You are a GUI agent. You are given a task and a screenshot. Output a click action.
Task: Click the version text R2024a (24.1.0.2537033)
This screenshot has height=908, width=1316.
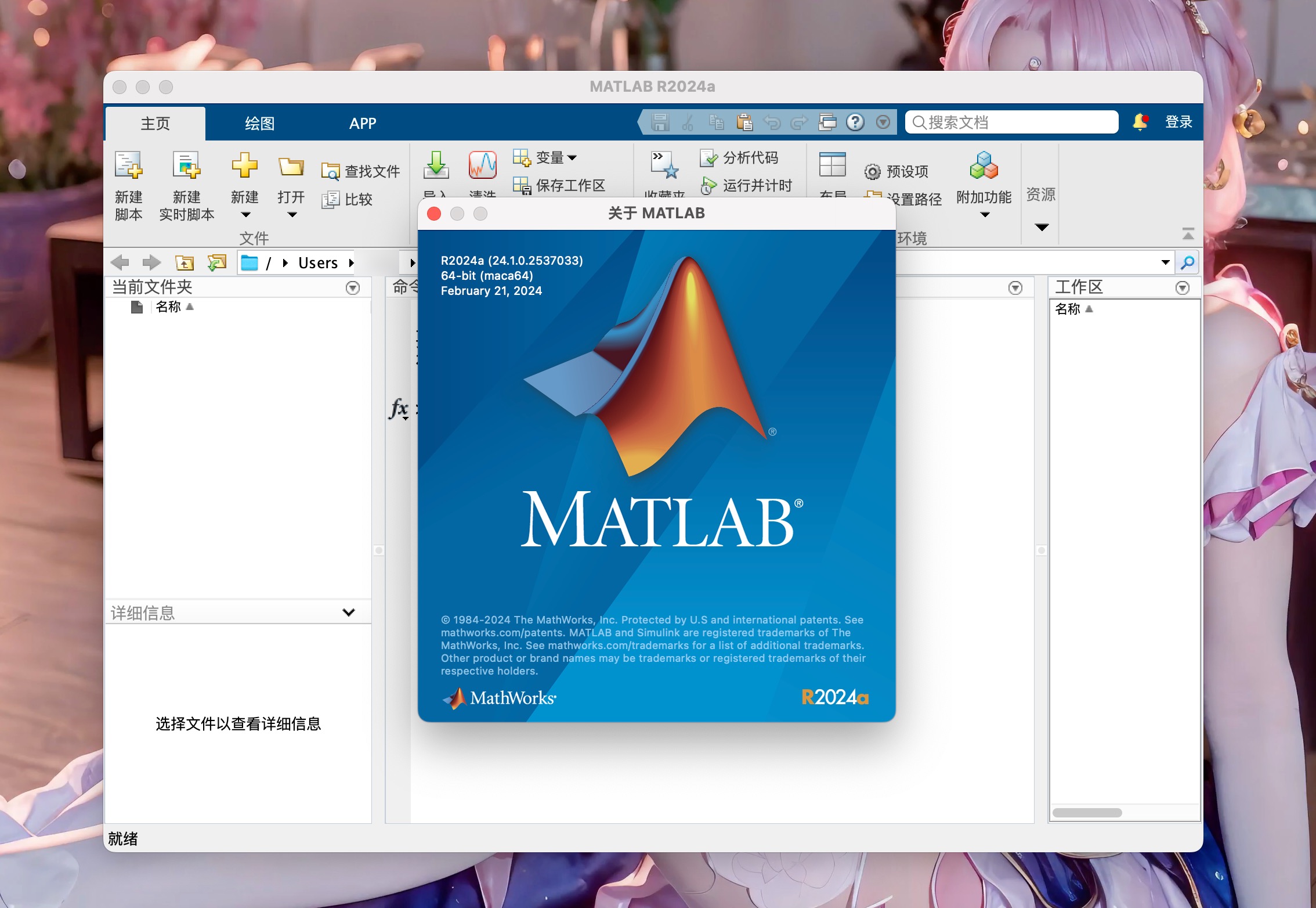tap(512, 261)
